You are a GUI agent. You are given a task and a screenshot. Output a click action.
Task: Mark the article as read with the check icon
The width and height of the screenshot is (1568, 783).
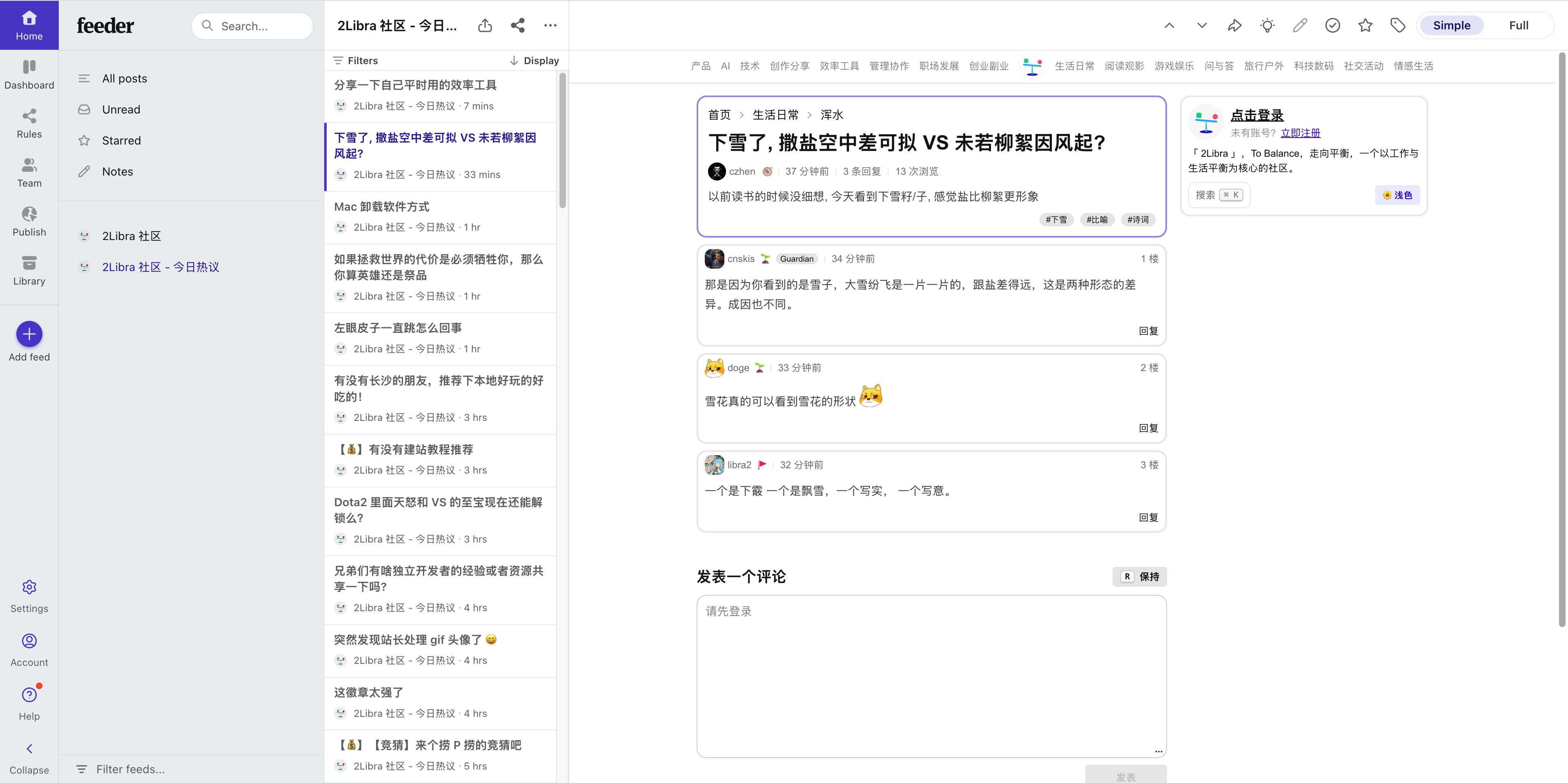[1332, 25]
